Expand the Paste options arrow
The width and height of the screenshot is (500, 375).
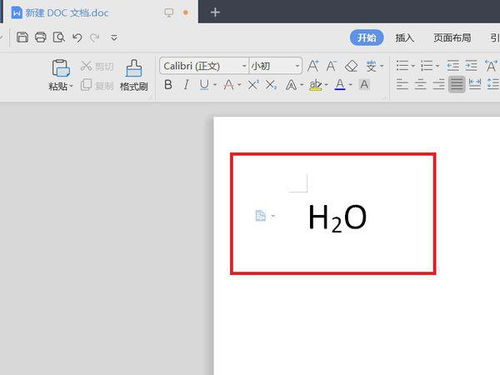coord(71,87)
